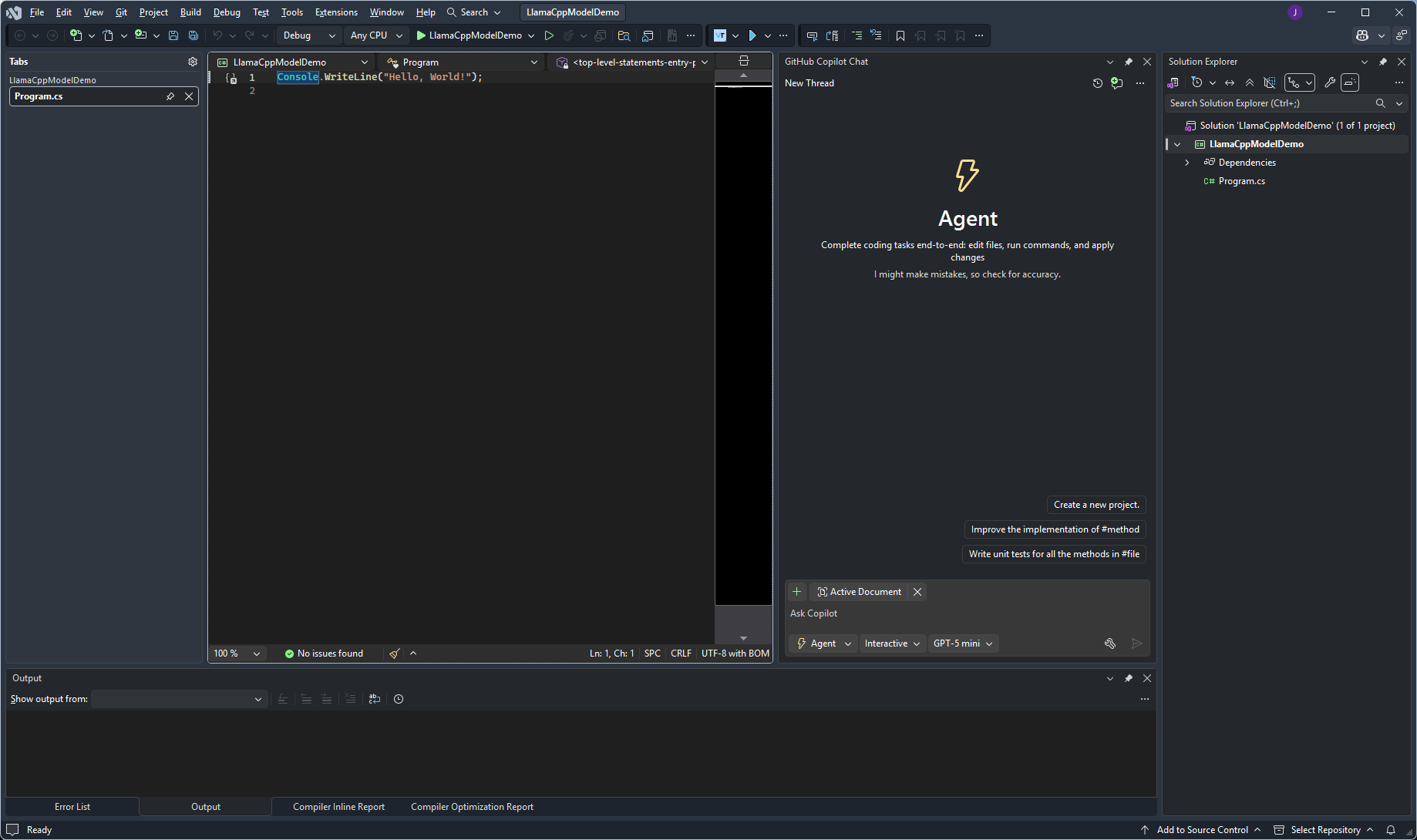Image resolution: width=1417 pixels, height=840 pixels.
Task: Toggle Show All Files in Solution Explorer
Action: [1270, 82]
